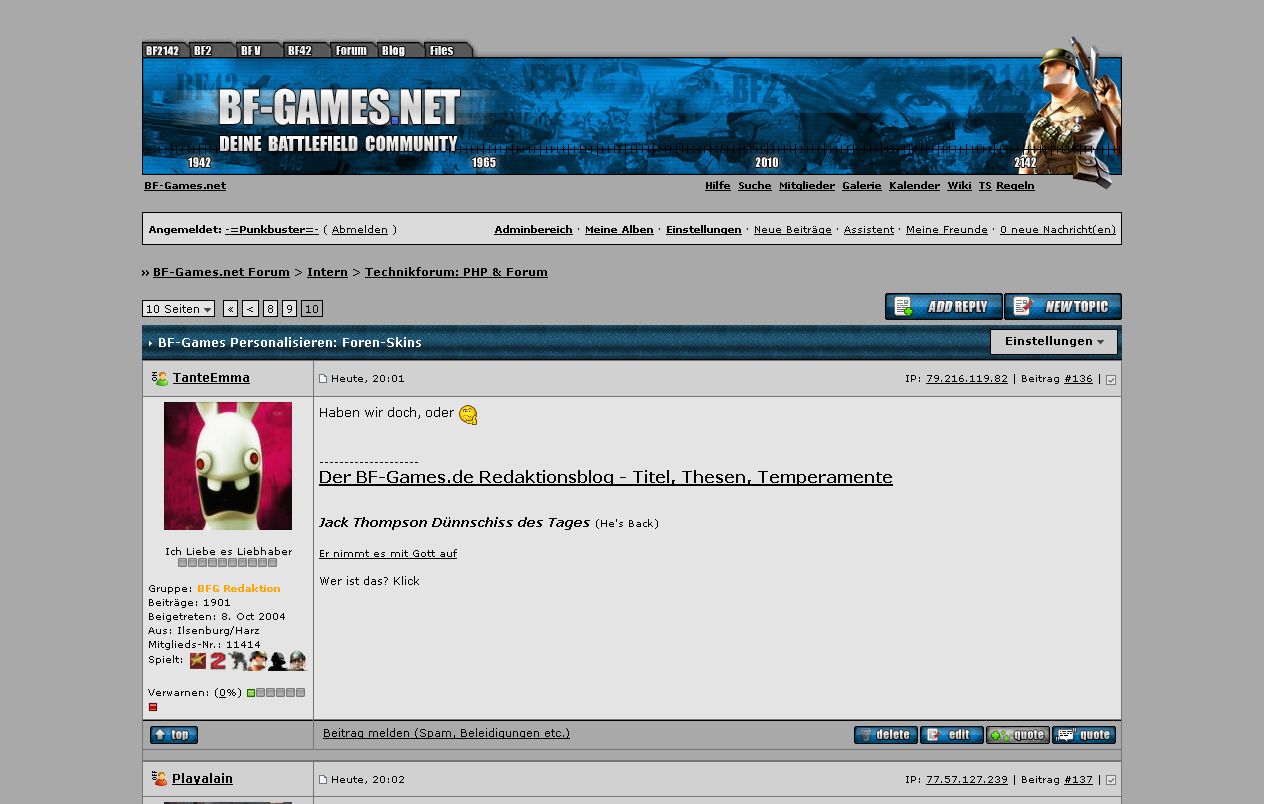Click the Add Reply button

[943, 307]
